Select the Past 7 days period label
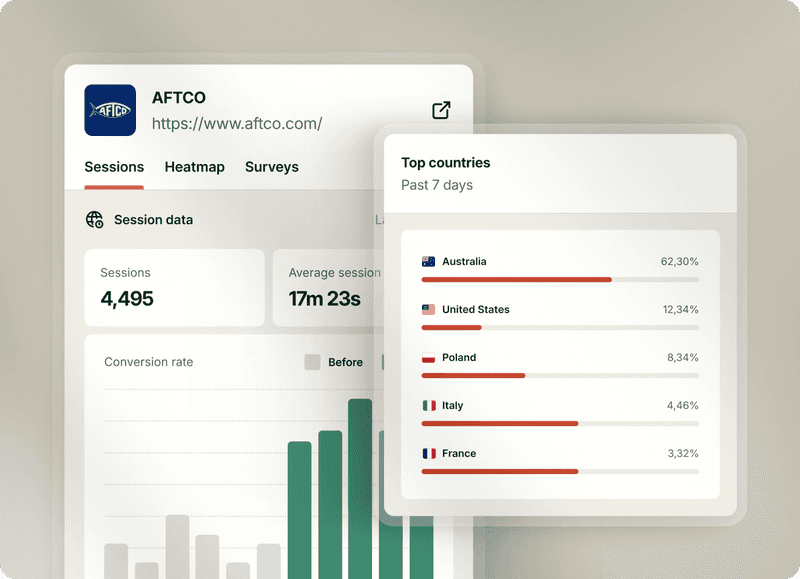The height and width of the screenshot is (579, 800). click(x=437, y=185)
